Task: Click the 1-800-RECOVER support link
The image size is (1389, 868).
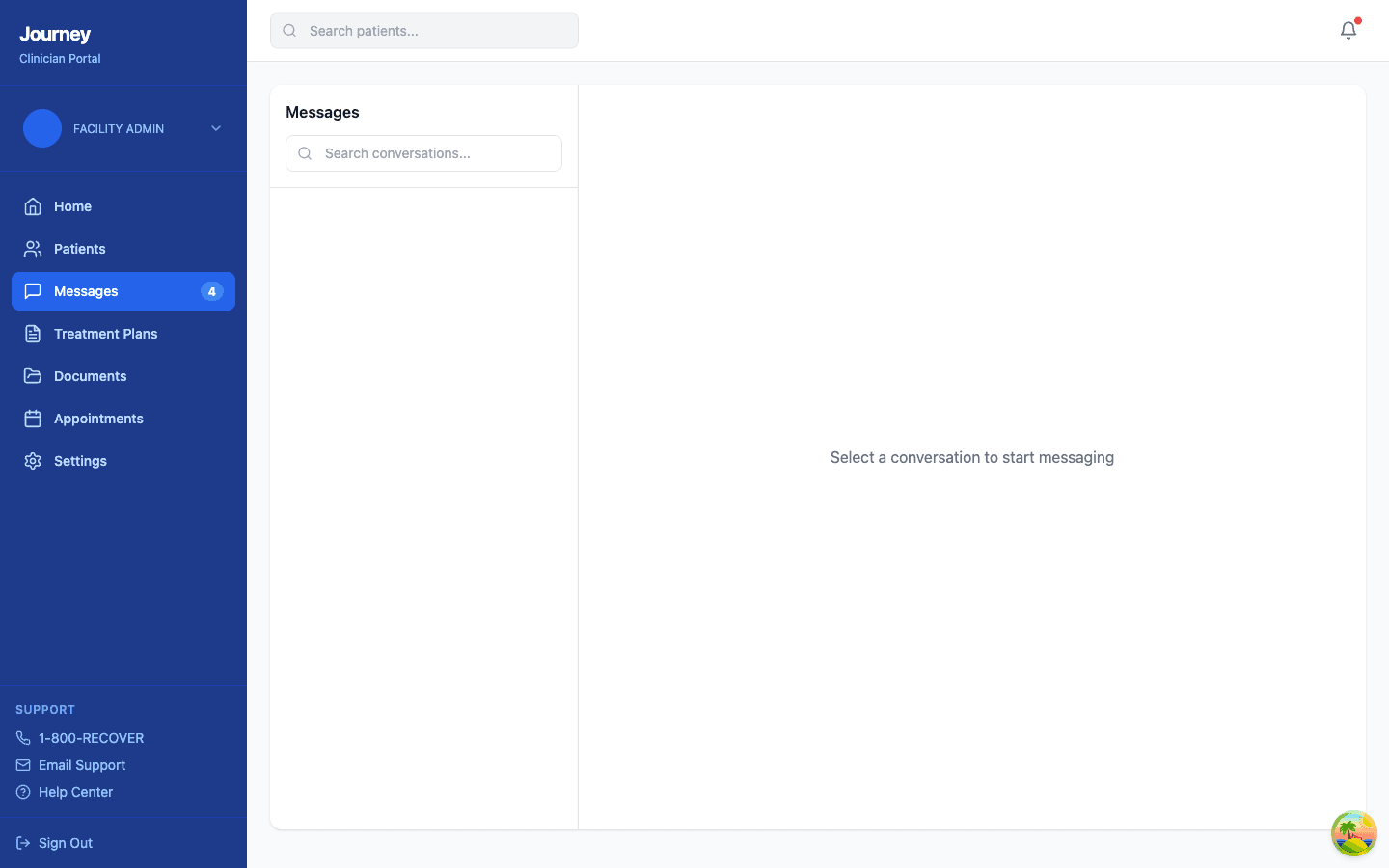Action: (92, 737)
